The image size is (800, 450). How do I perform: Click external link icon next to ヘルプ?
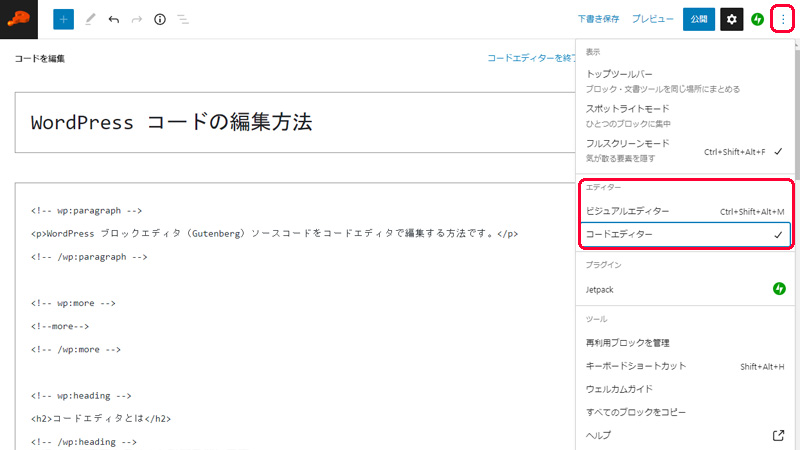pos(778,435)
